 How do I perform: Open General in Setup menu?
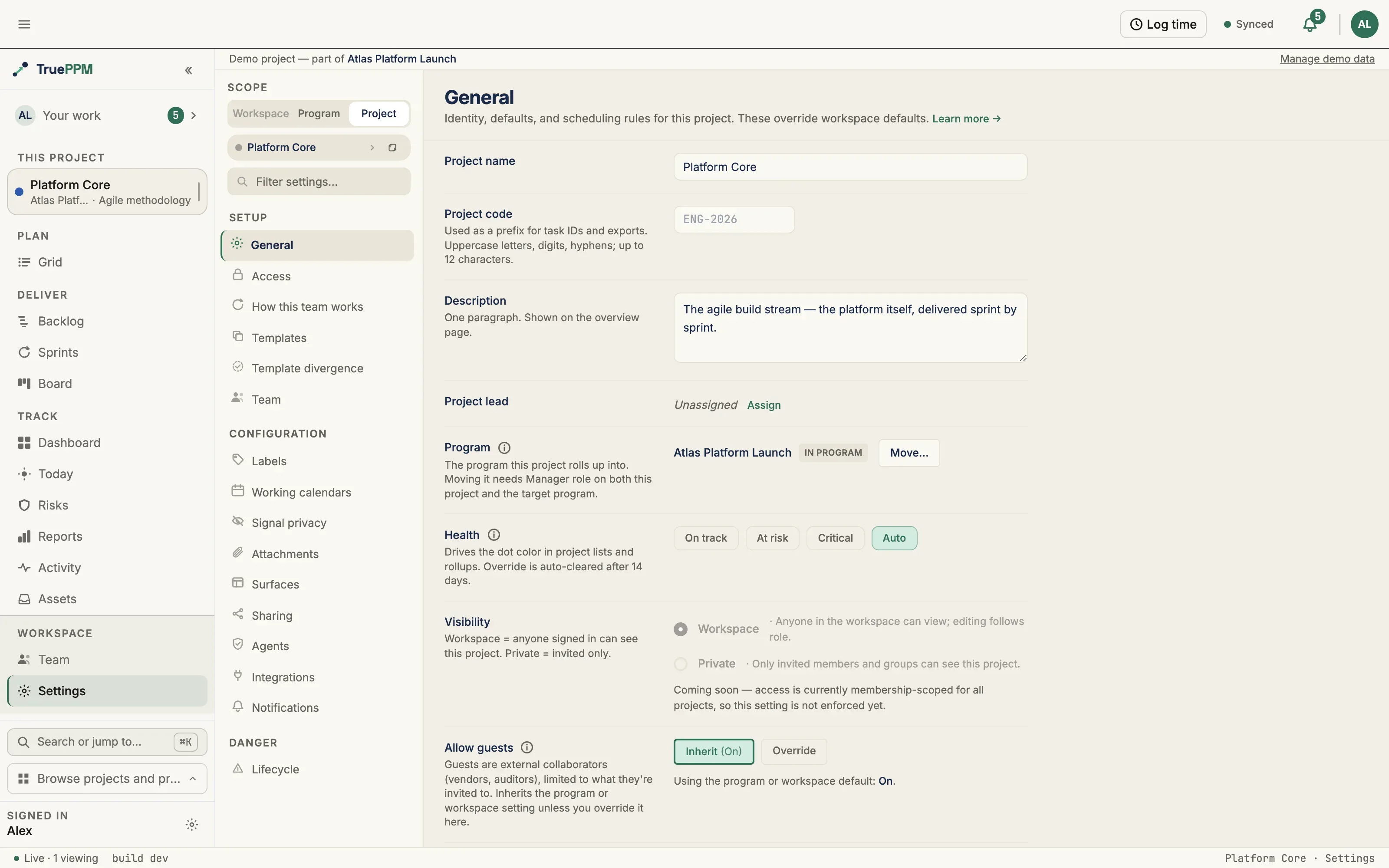coord(317,245)
